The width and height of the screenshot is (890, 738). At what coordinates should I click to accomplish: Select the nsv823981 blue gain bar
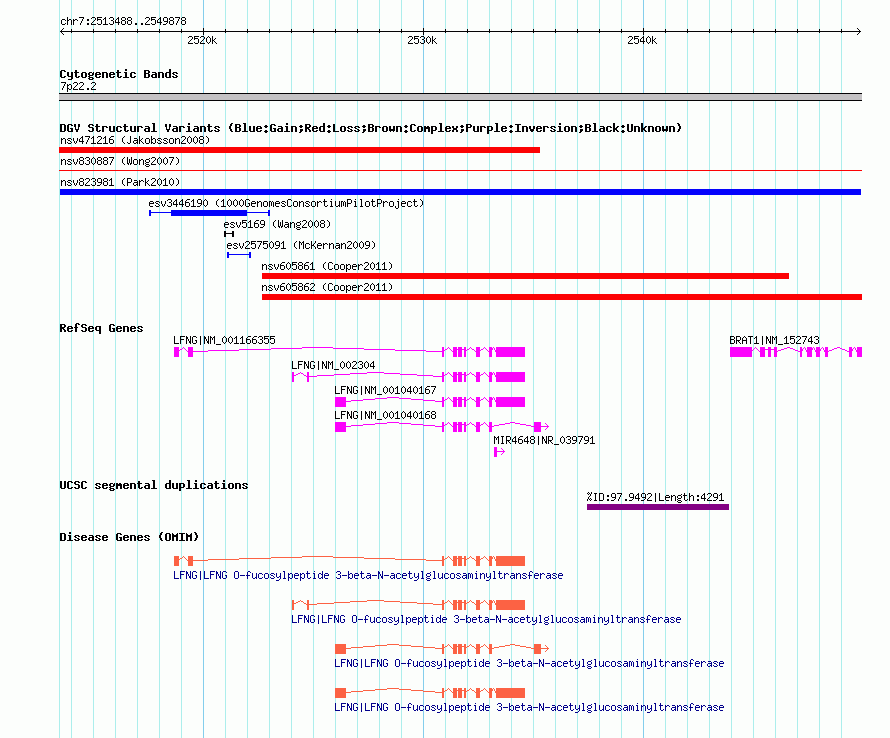(460, 192)
